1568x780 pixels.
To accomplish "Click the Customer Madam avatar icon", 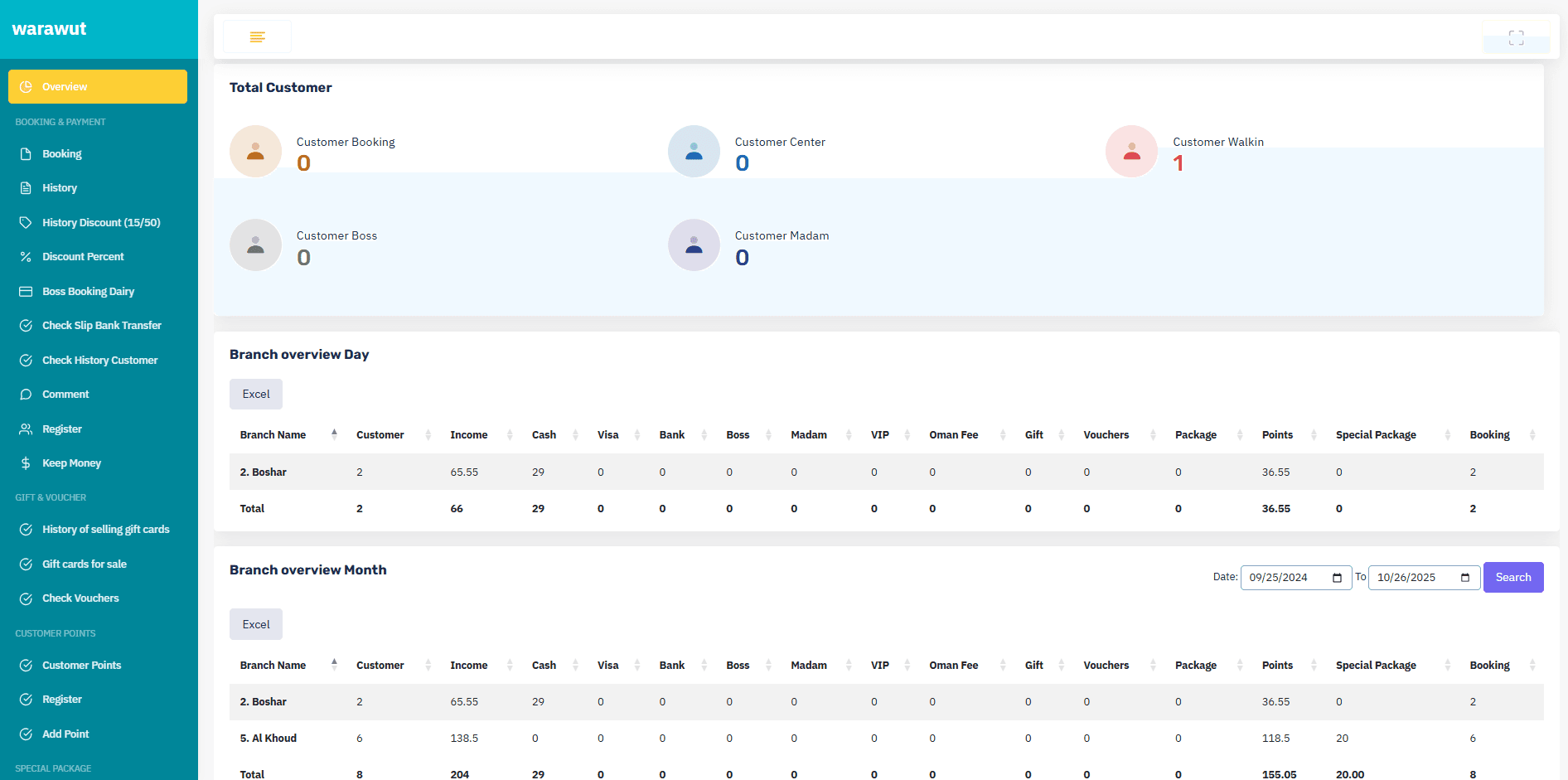I will click(x=694, y=245).
